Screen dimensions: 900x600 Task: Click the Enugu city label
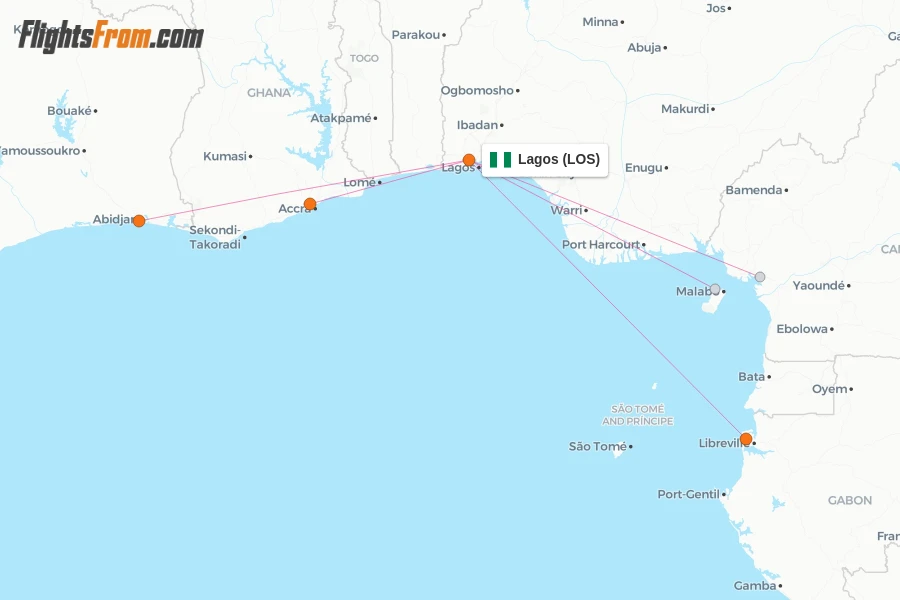click(x=643, y=168)
